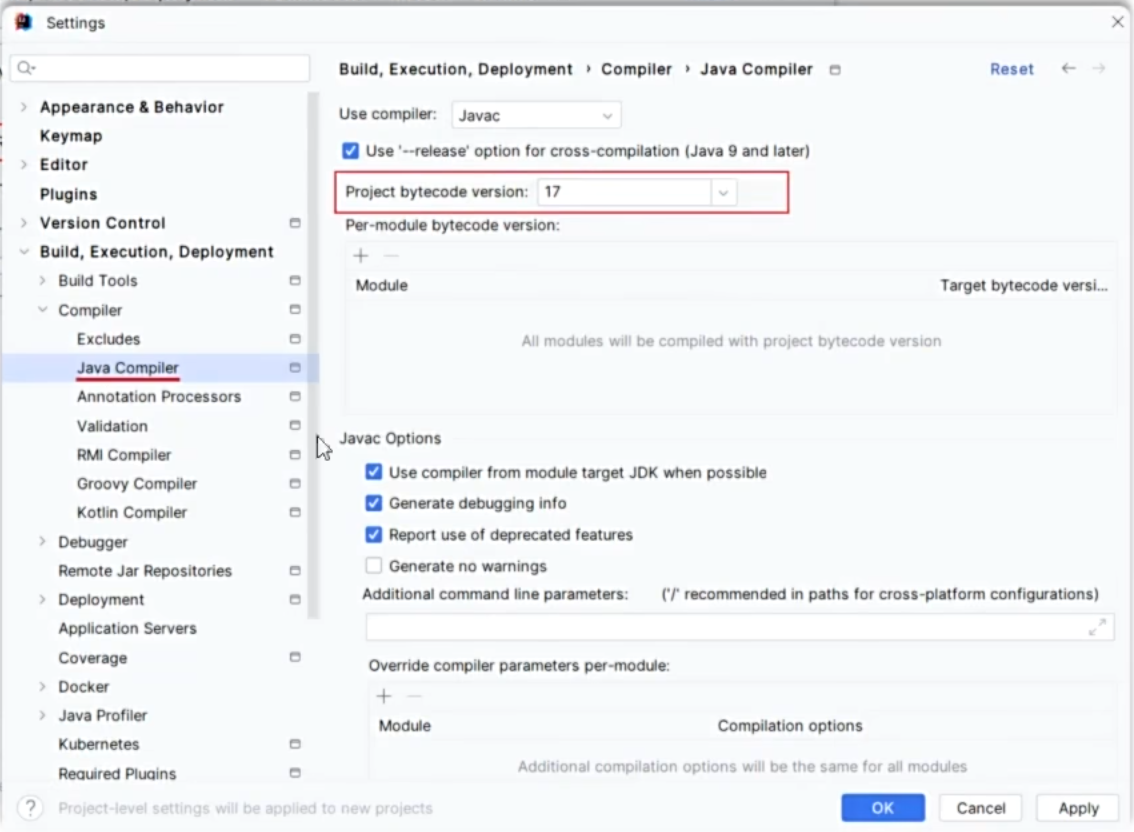1134x832 pixels.
Task: Click the Reset link
Action: [1011, 69]
